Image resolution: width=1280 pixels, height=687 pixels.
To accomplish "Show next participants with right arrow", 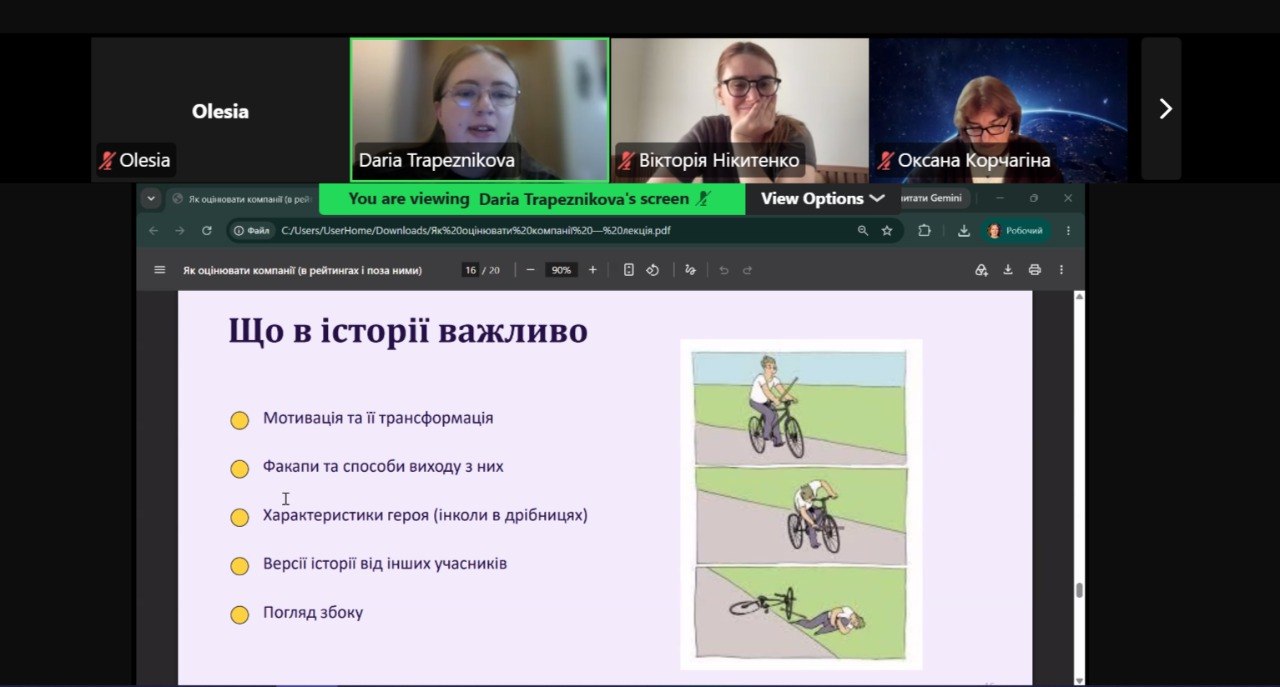I will (x=1163, y=109).
